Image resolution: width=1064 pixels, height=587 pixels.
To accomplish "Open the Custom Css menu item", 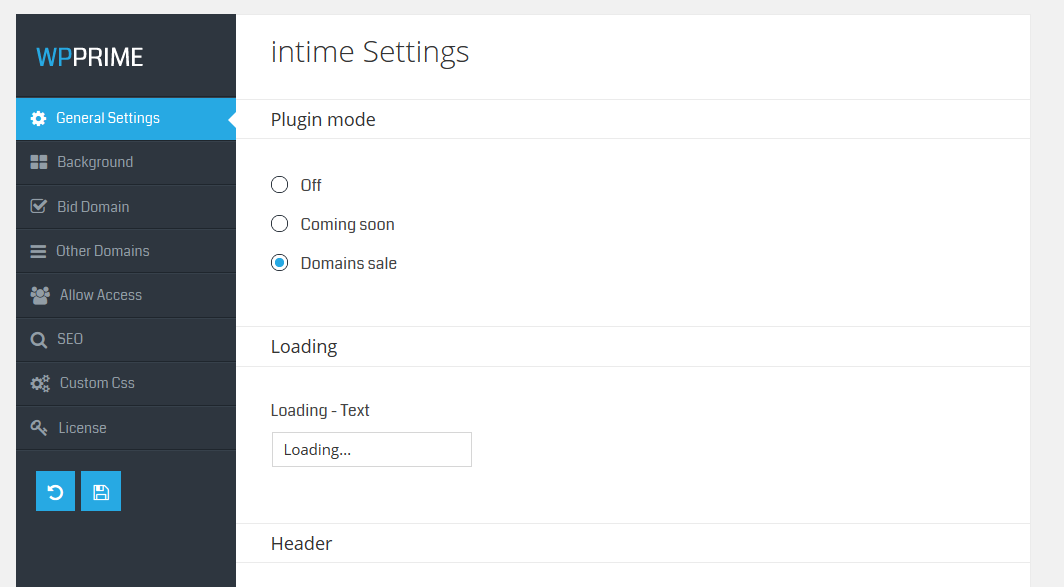I will click(97, 383).
